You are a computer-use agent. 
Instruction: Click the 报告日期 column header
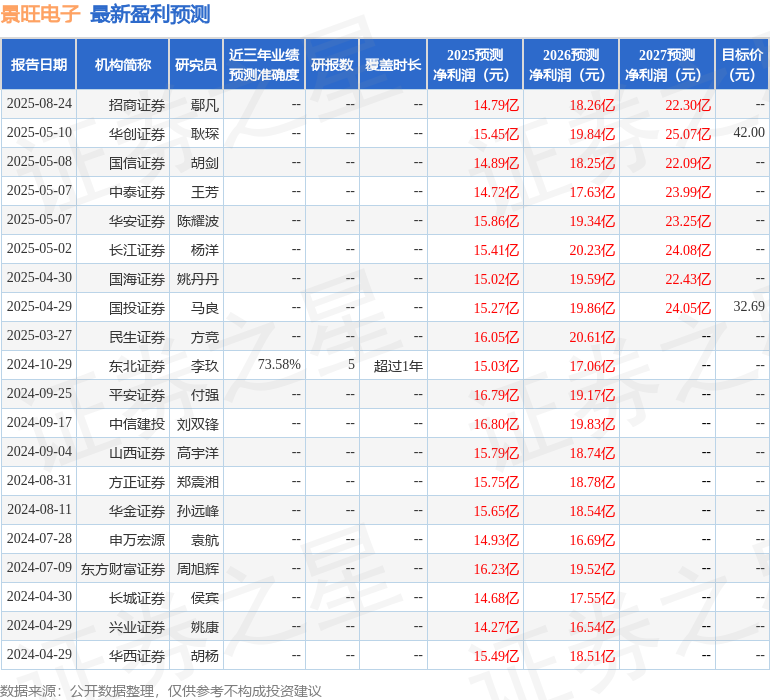[39, 65]
